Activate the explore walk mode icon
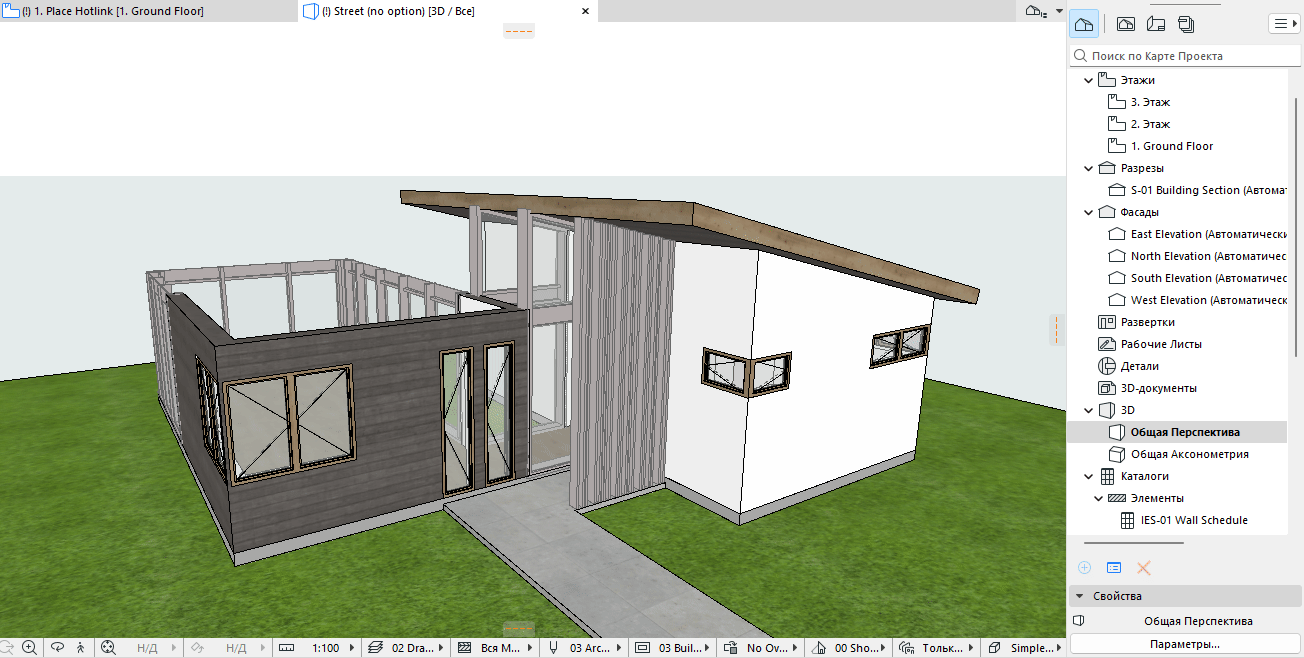The image size is (1304, 658). tap(81, 648)
